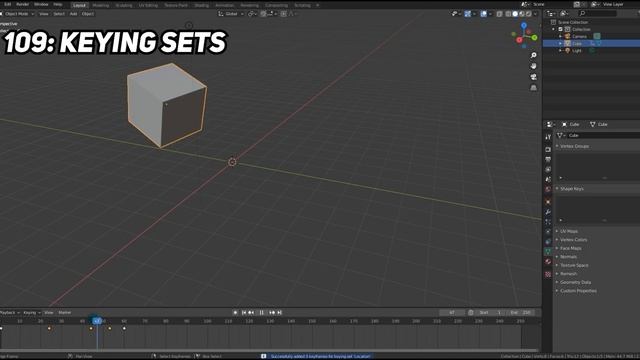The height and width of the screenshot is (360, 640).
Task: Open the viewport Select menu
Action: point(59,14)
